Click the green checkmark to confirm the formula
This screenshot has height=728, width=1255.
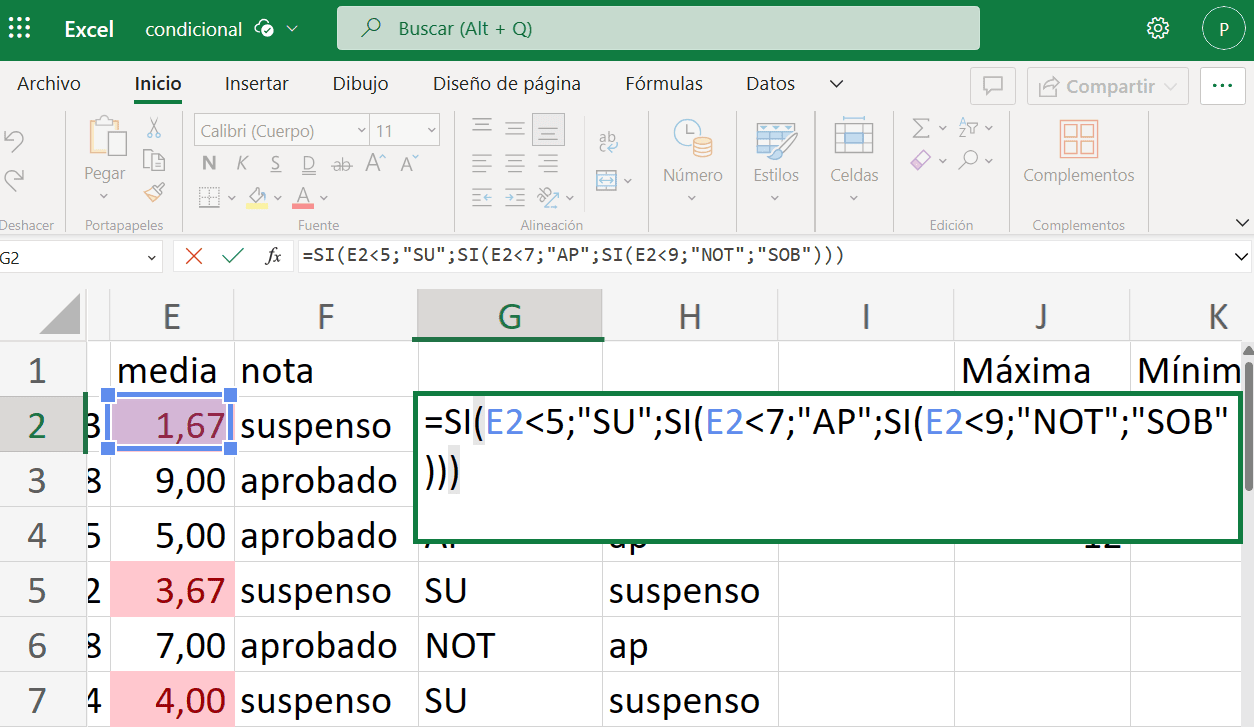pos(233,256)
